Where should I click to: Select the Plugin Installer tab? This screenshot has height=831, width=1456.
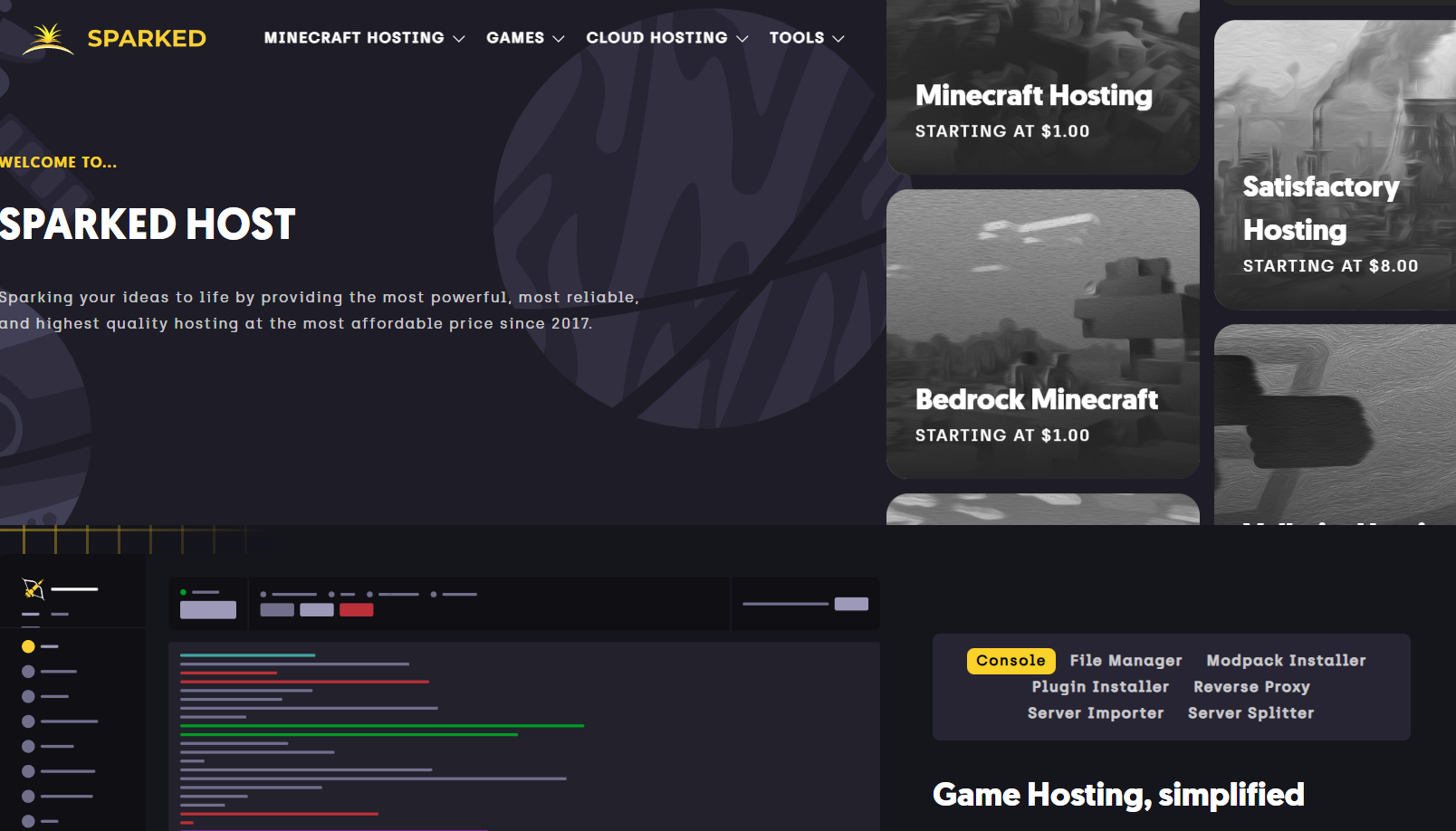pyautogui.click(x=1100, y=687)
